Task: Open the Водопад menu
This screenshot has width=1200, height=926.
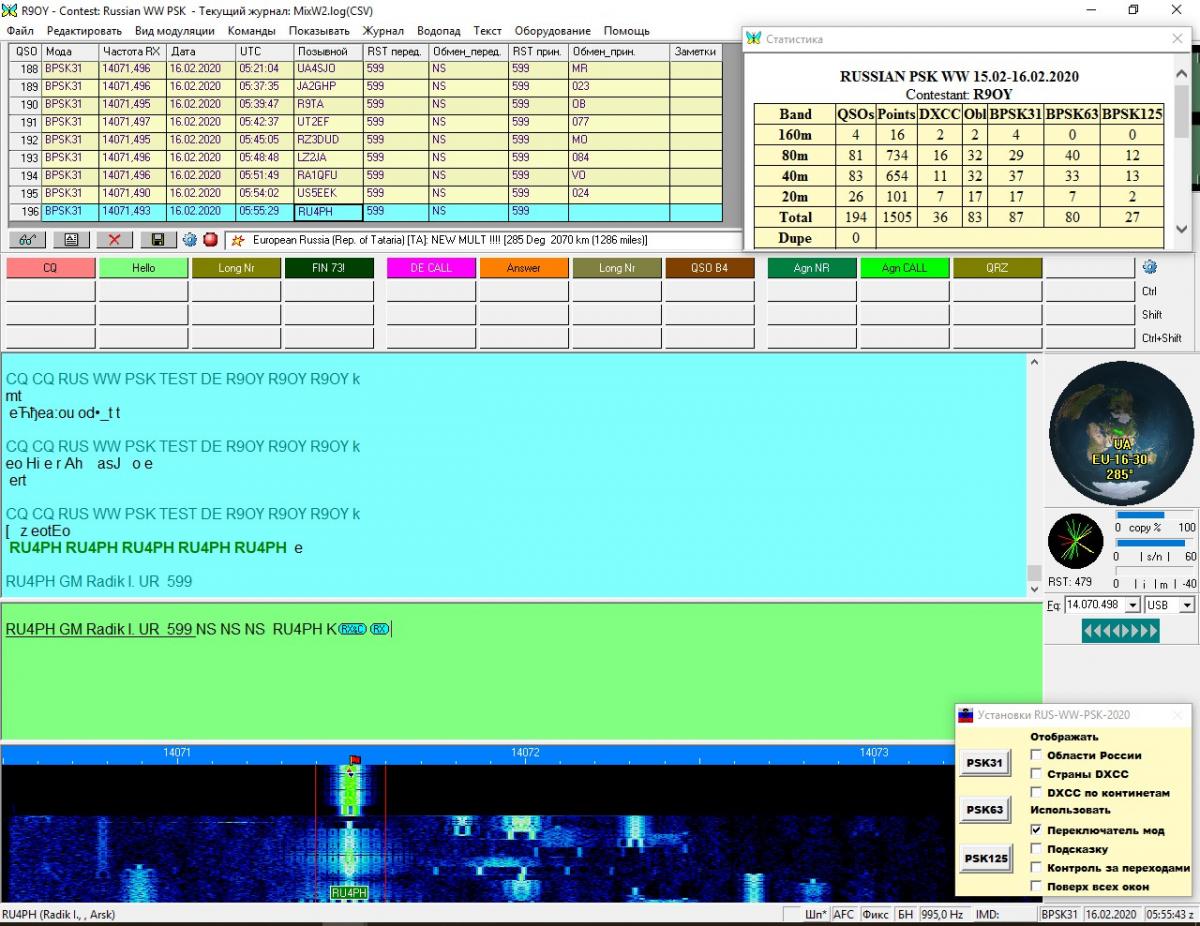Action: [439, 31]
